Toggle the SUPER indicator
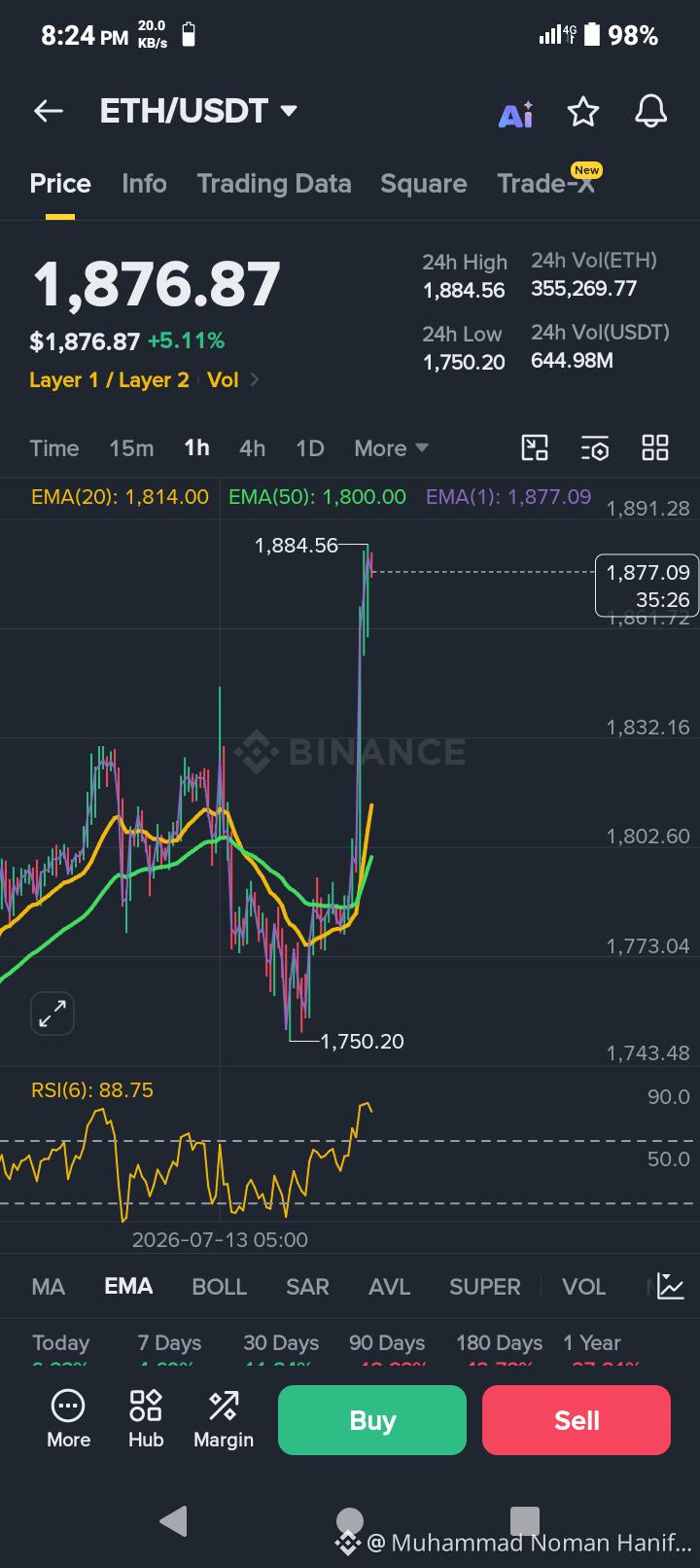Screen dimensions: 700x1568 click(485, 1287)
